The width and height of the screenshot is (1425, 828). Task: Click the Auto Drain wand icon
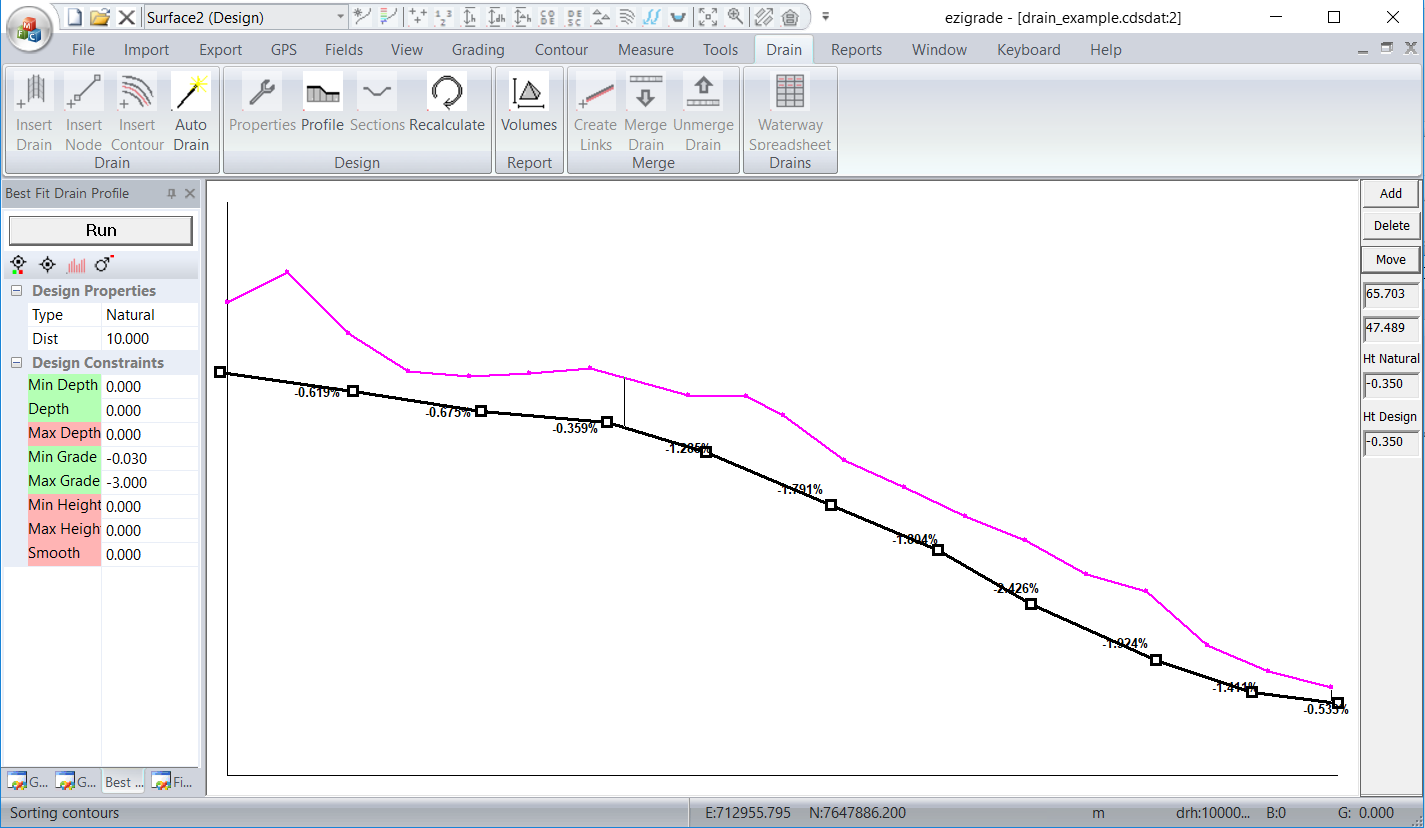click(190, 93)
